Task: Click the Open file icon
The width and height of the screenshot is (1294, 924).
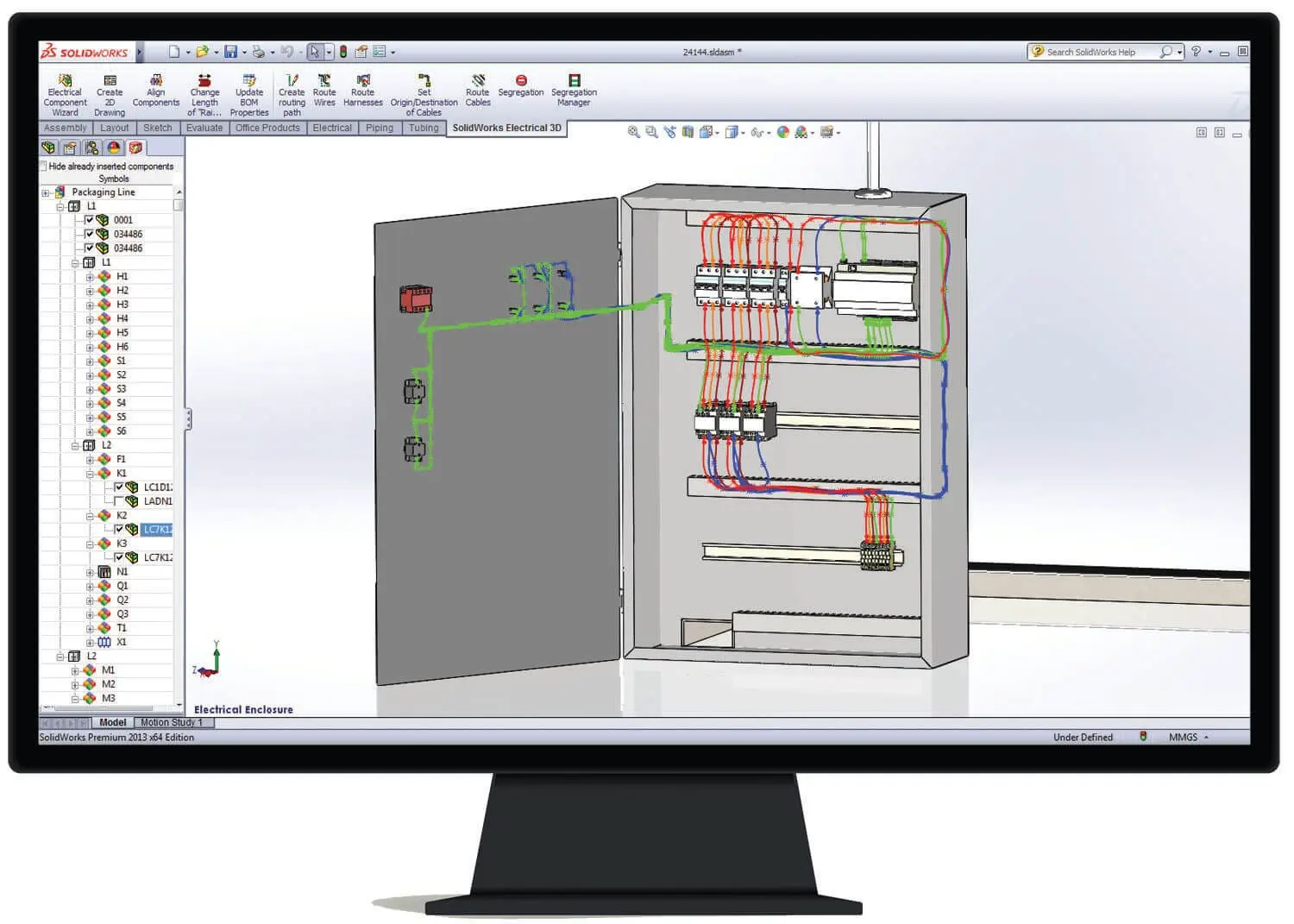Action: [x=202, y=52]
